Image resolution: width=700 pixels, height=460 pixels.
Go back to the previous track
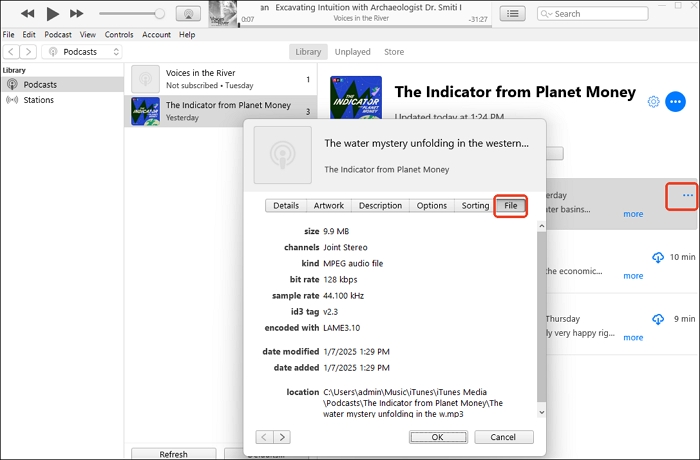(x=27, y=14)
